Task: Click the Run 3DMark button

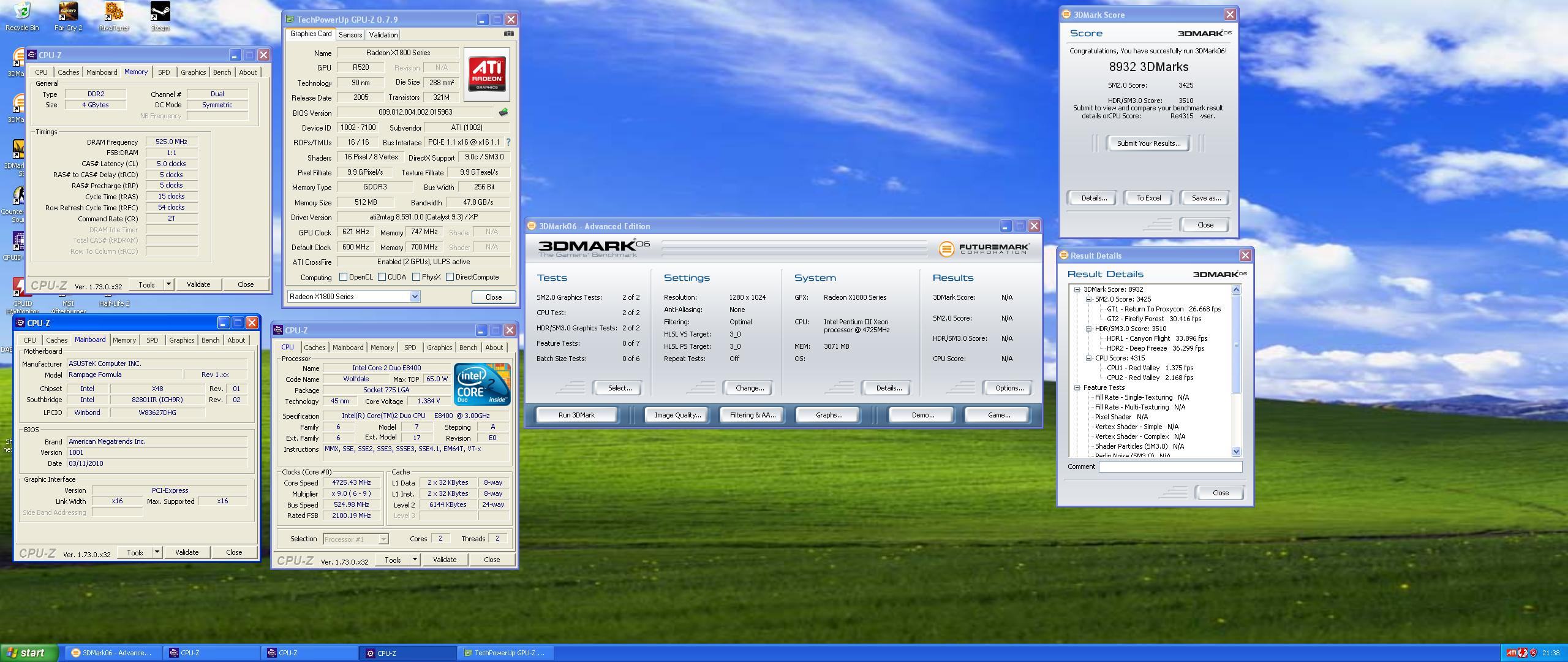Action: 576,415
